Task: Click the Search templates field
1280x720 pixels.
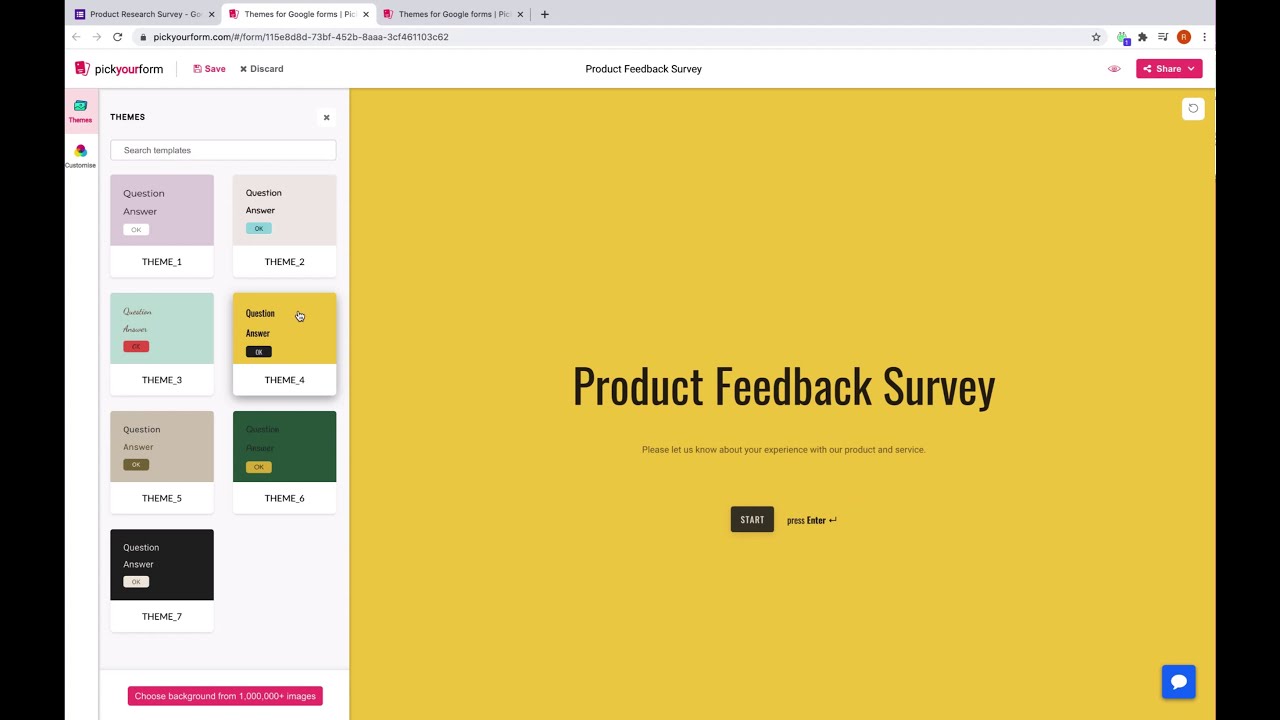Action: click(223, 150)
